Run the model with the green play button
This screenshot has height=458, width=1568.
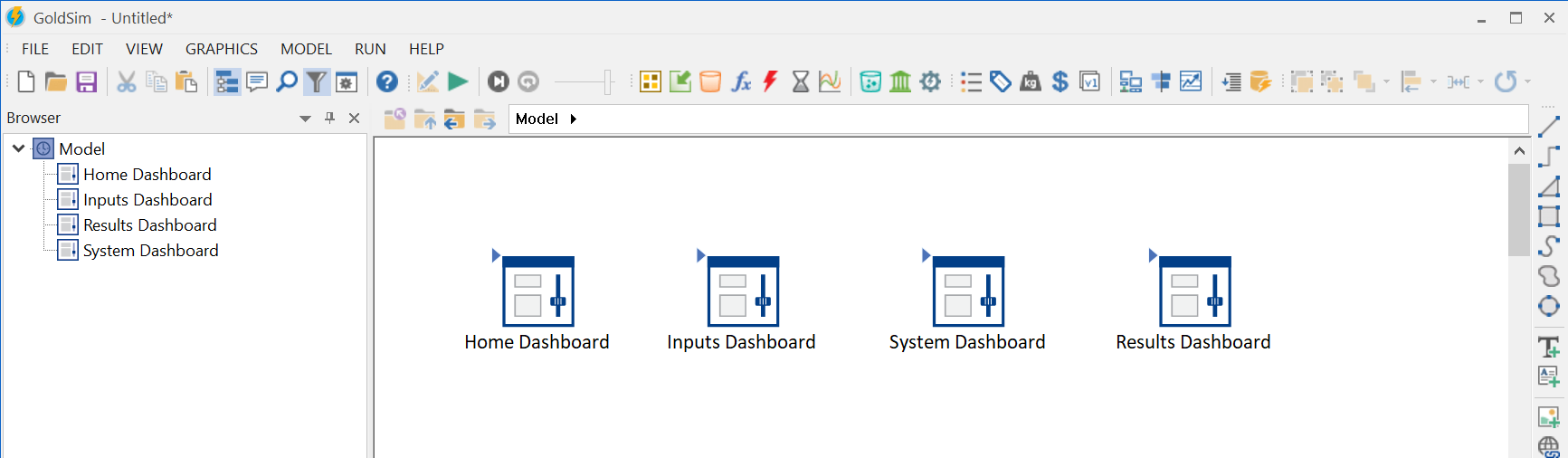(458, 82)
